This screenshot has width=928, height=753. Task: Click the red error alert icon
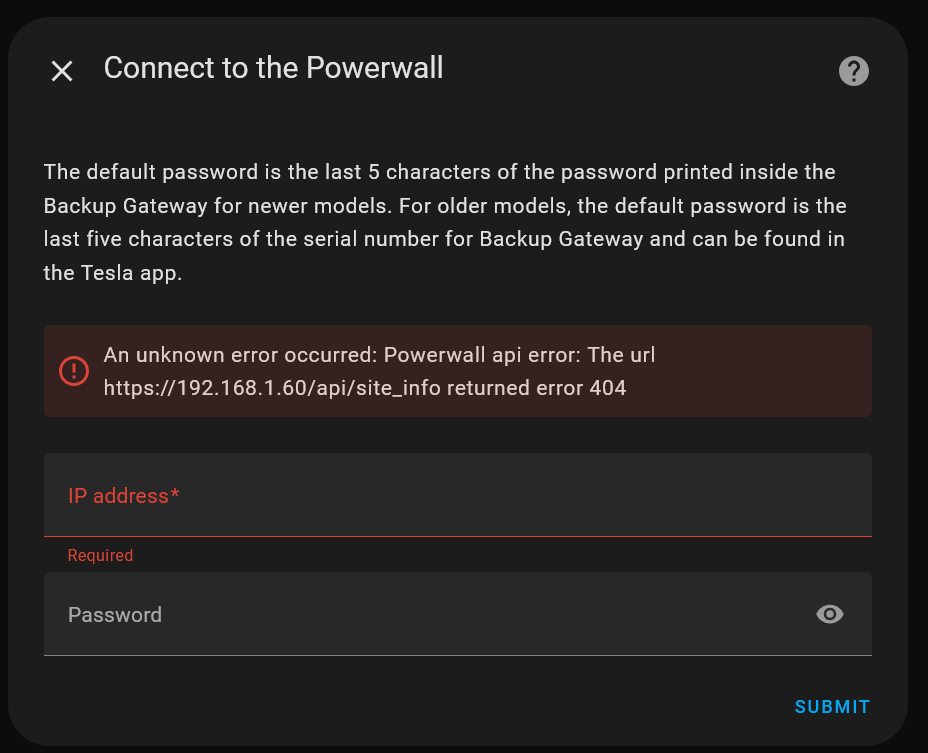74,371
